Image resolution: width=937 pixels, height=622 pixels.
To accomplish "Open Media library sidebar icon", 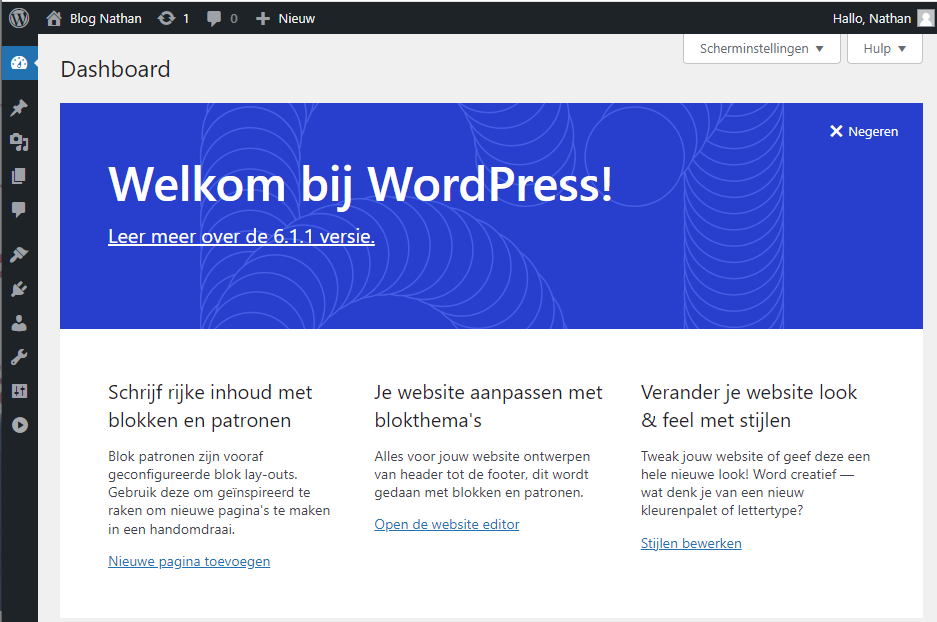I will pos(19,142).
